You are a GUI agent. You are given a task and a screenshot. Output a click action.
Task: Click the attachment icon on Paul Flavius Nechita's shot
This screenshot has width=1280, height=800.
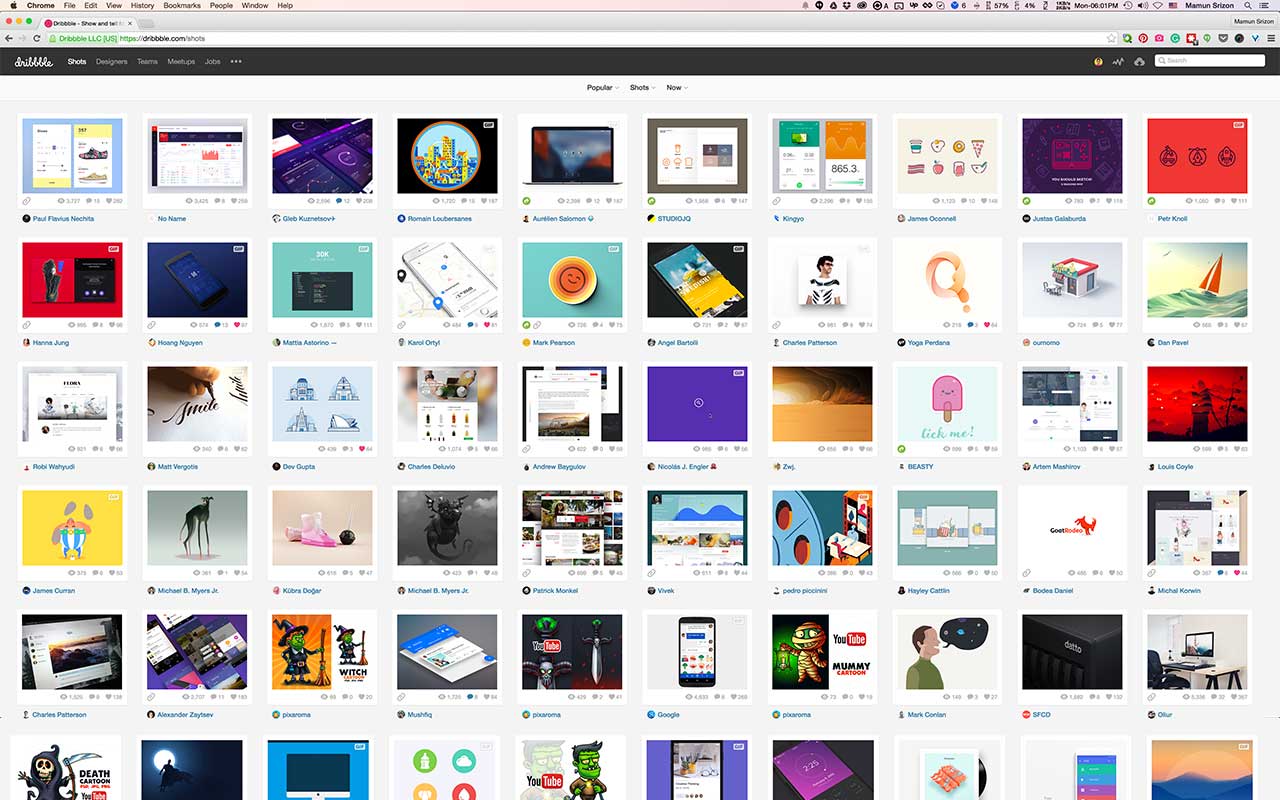click(x=26, y=201)
